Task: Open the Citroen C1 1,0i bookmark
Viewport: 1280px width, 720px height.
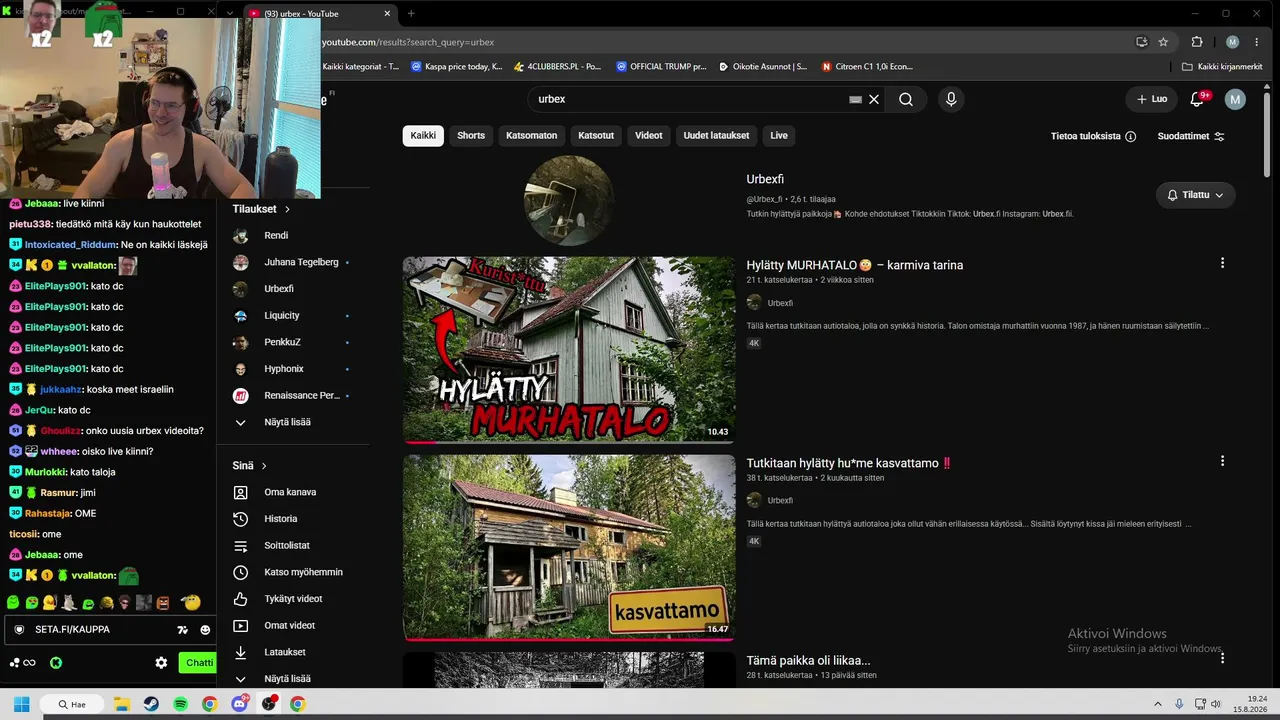Action: (867, 67)
